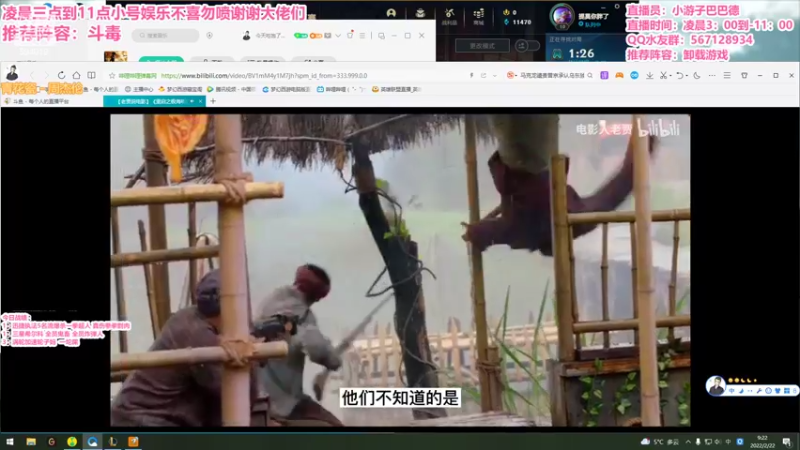The height and width of the screenshot is (450, 800).
Task: Click the browser search box
Action: (x=552, y=76)
